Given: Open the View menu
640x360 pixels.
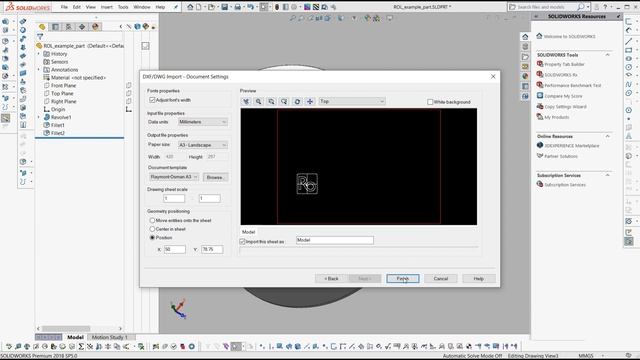Looking at the screenshot, I should pos(91,7).
